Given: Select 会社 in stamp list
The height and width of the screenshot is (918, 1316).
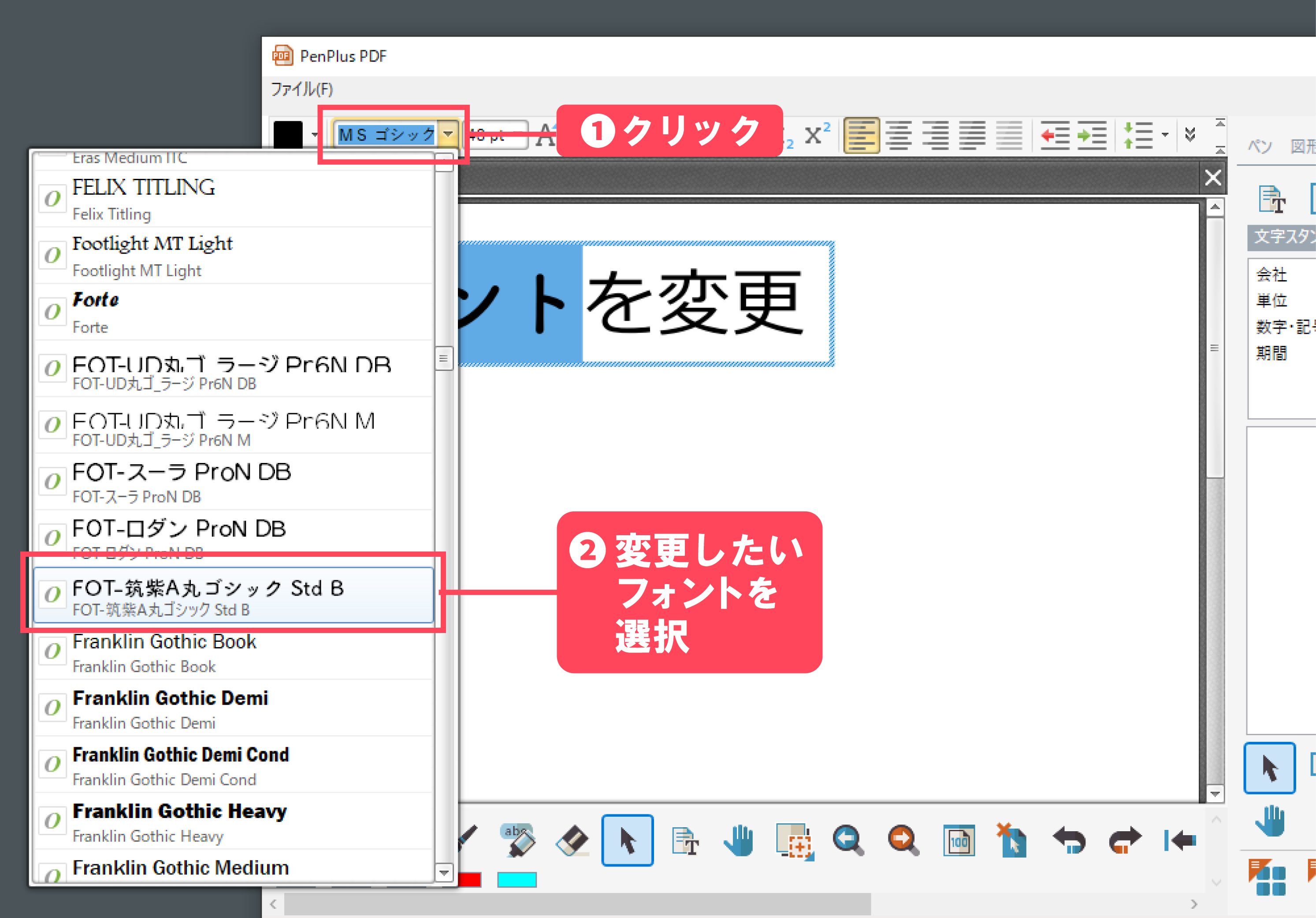Looking at the screenshot, I should [1271, 274].
